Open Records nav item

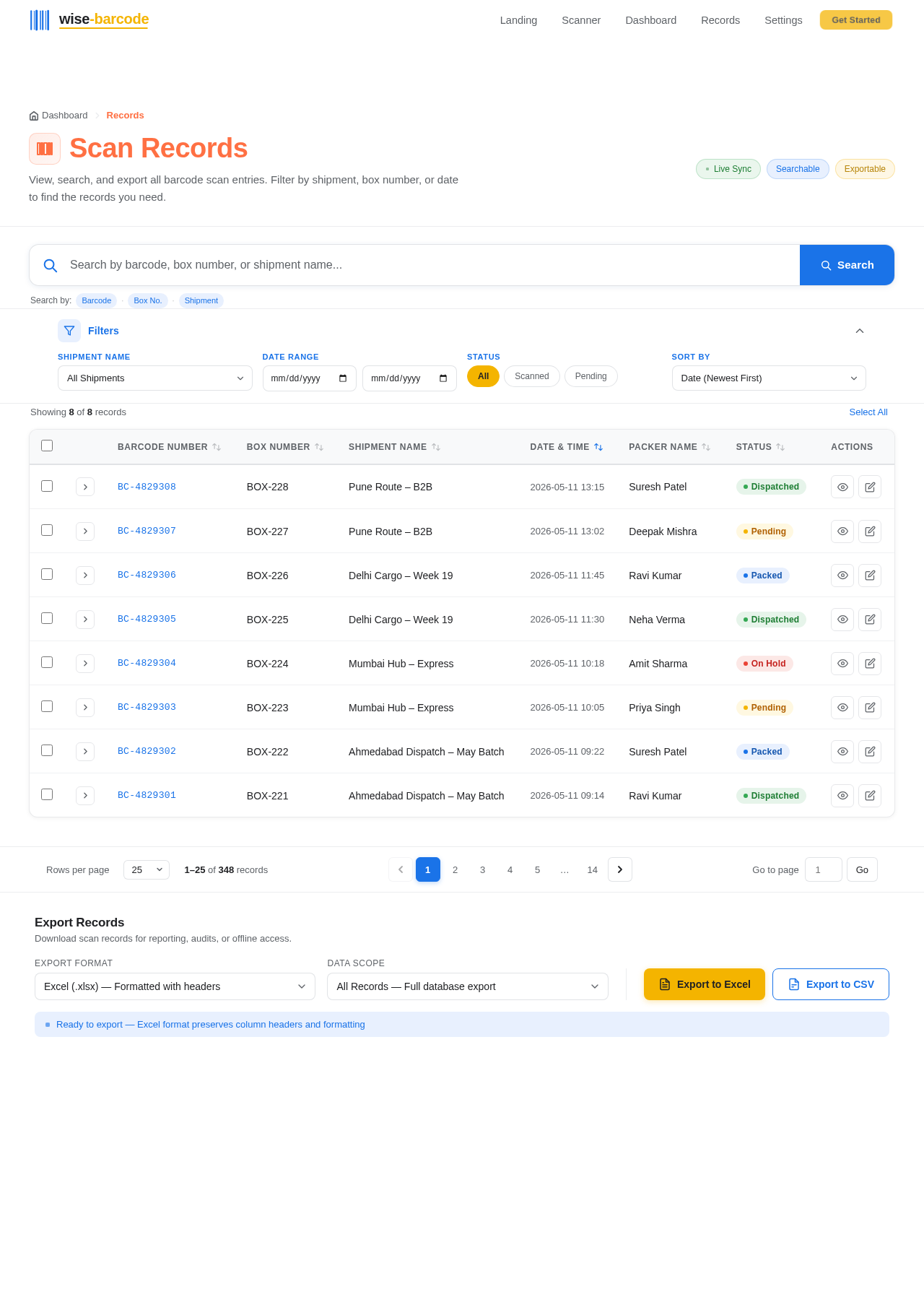[x=720, y=20]
